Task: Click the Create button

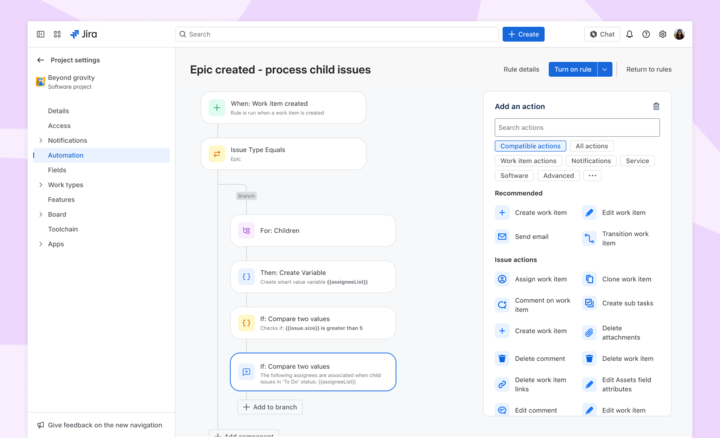Action: 523,34
